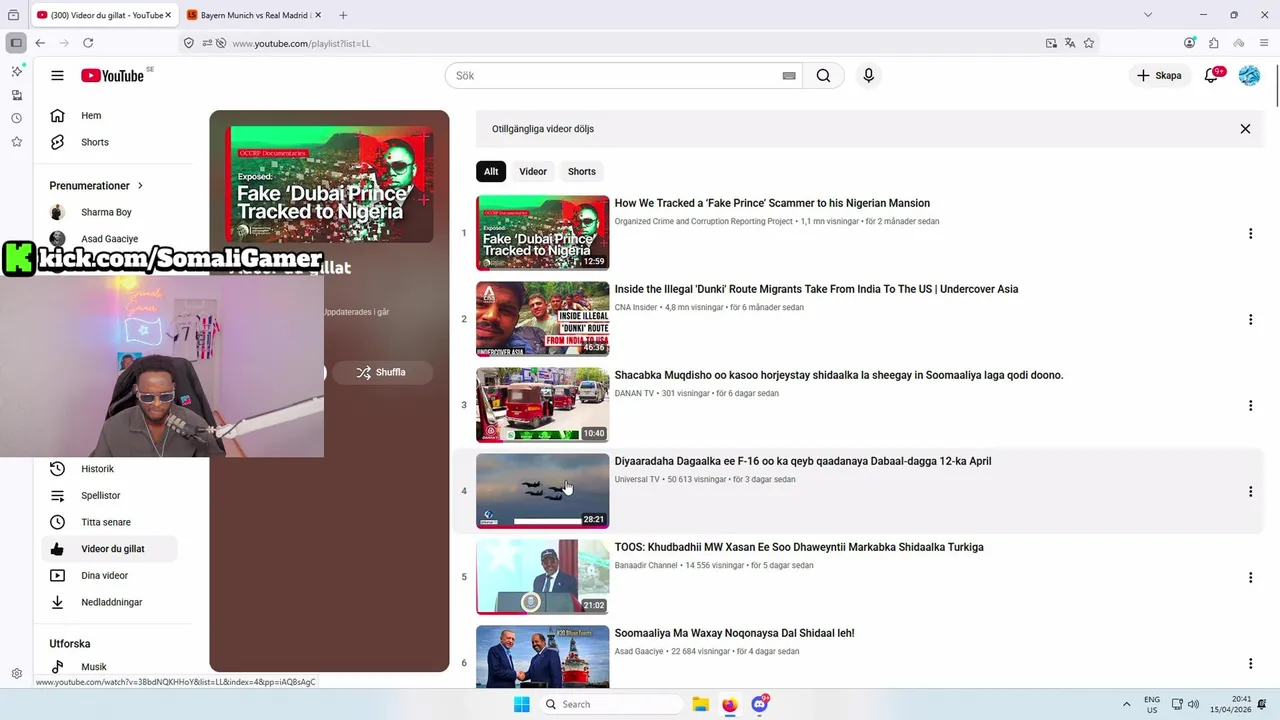Screen dimensions: 1280x720
Task: Open the on-screen keyboard icon in search box
Action: tap(789, 76)
